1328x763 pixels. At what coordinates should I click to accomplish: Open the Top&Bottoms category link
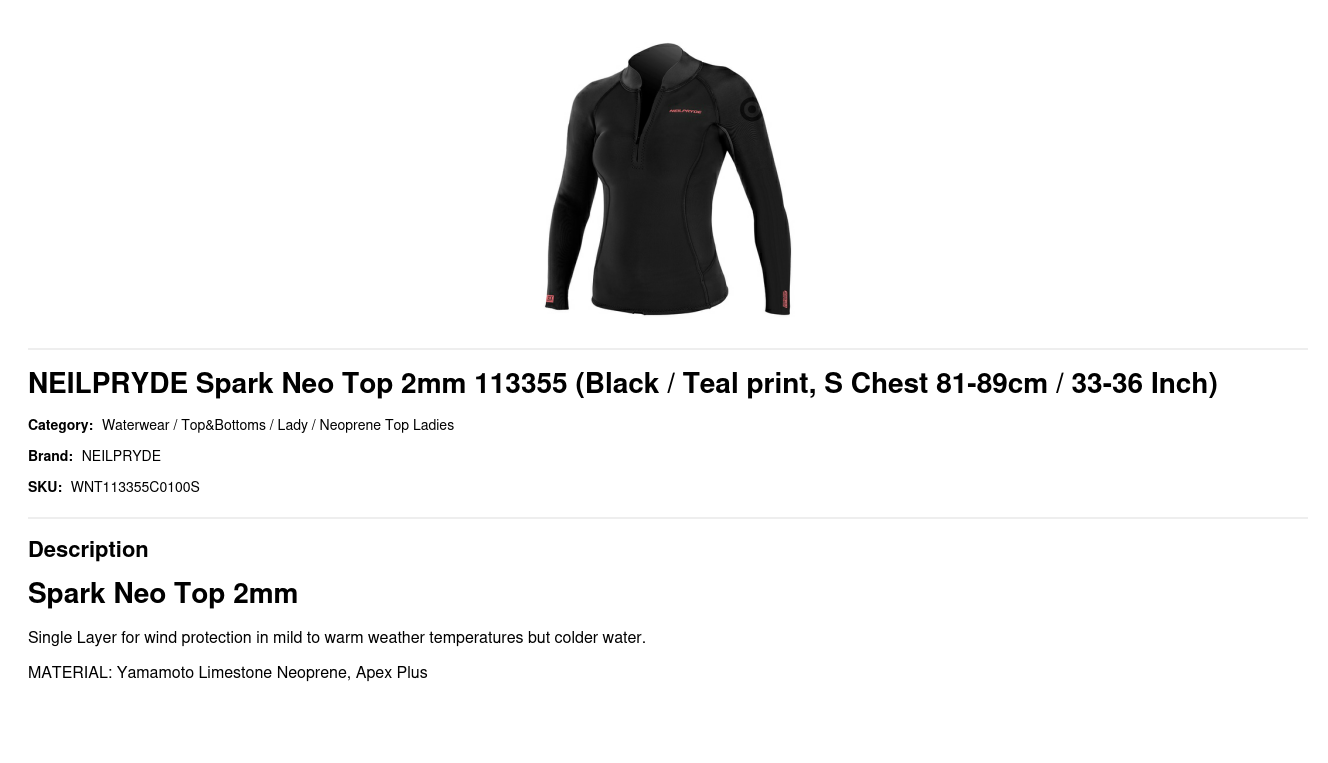pyautogui.click(x=223, y=425)
